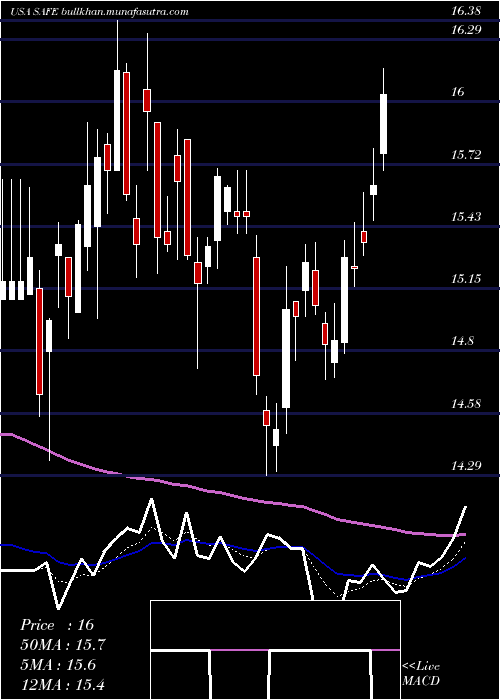Click the '12MA : 15.4' readout
The height and width of the screenshot is (700, 500).
pos(62,684)
